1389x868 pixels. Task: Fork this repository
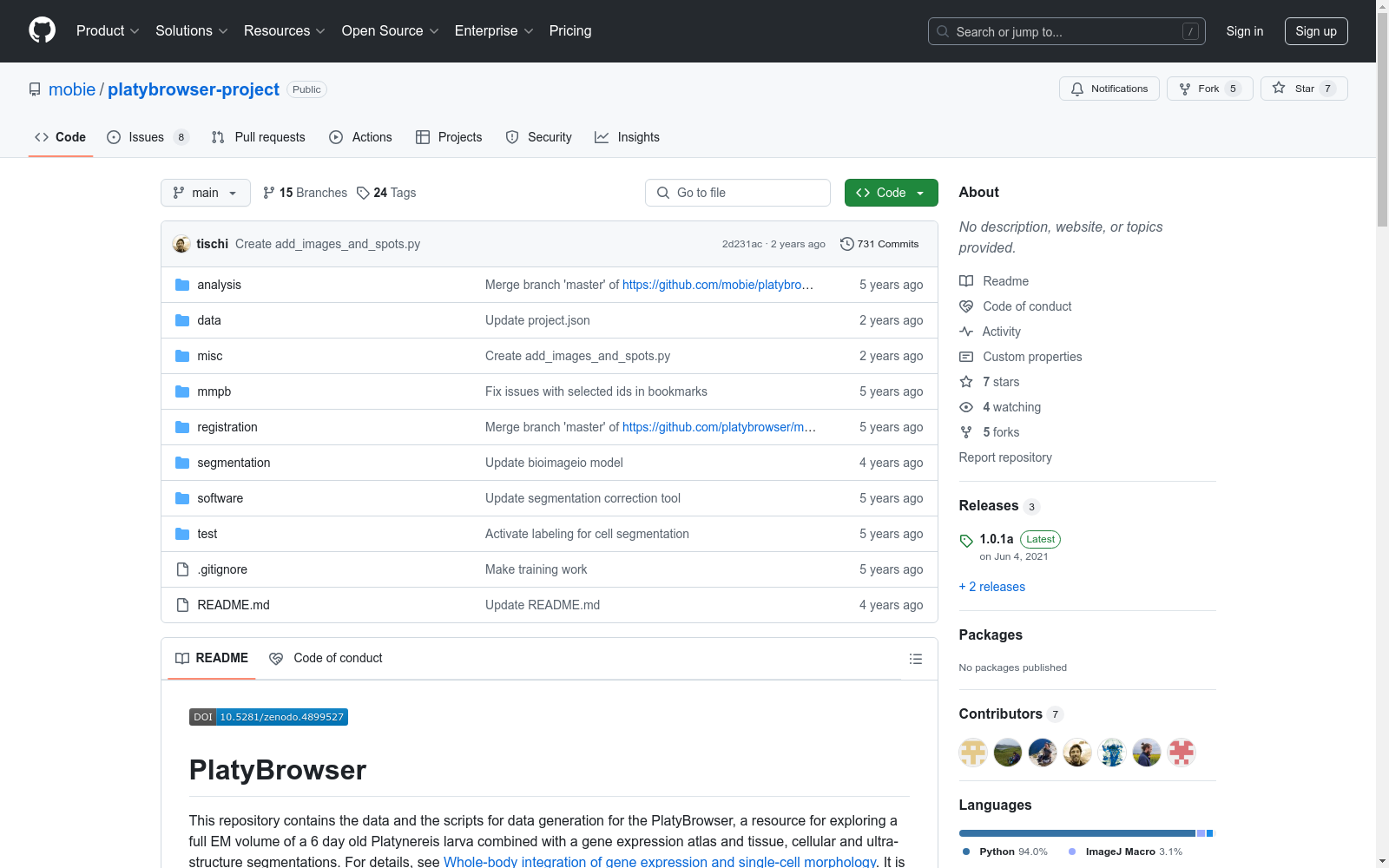click(x=1210, y=89)
